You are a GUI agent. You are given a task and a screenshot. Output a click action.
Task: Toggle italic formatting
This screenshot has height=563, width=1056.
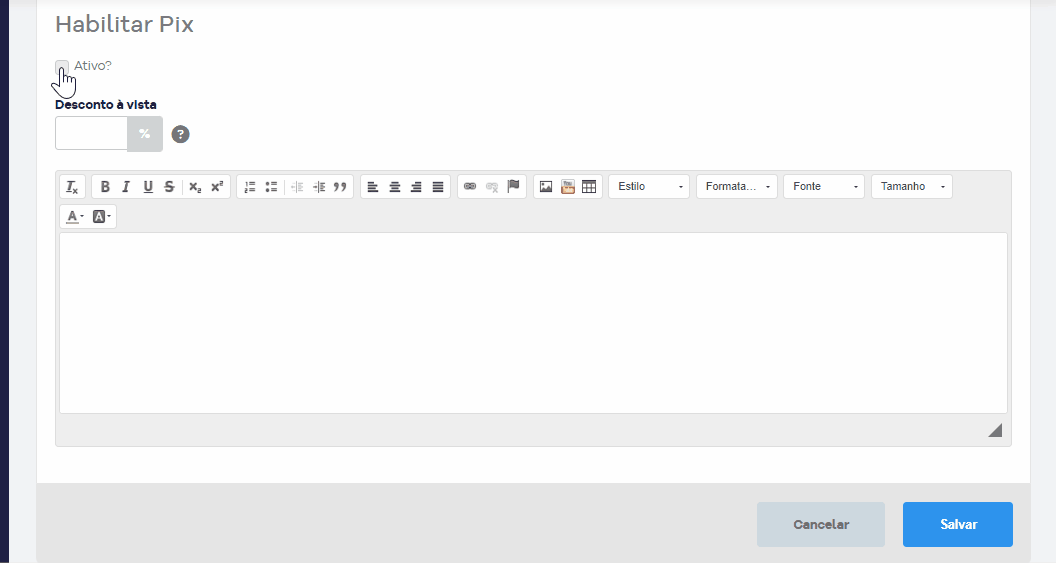[x=126, y=187]
